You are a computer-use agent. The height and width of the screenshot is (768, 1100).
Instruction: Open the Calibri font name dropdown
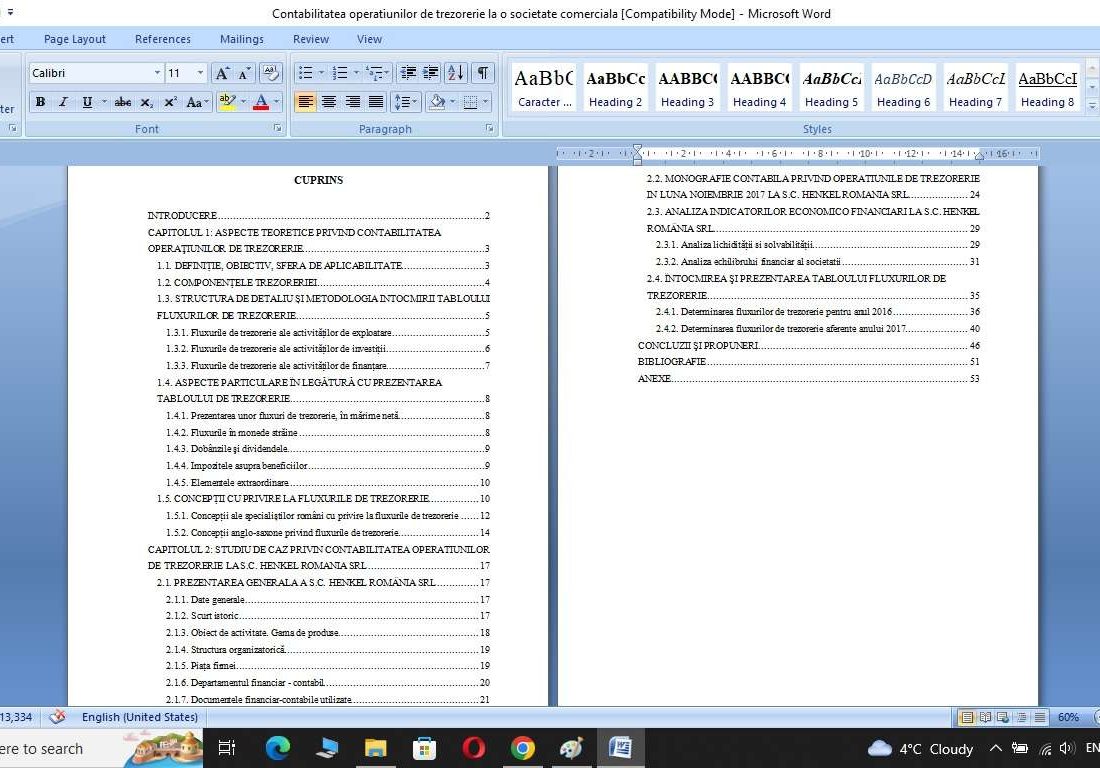157,72
